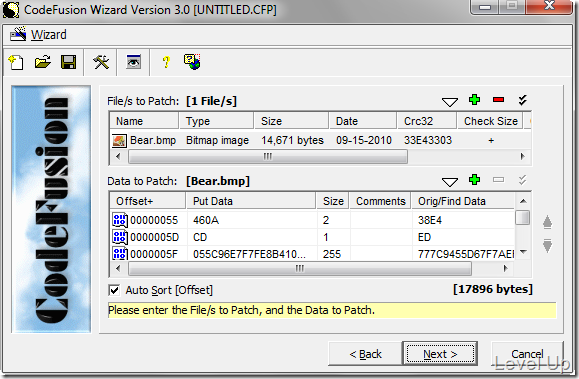This screenshot has height=379, width=579.
Task: Expand the Files to Patch triangle dropdown
Action: 450,102
